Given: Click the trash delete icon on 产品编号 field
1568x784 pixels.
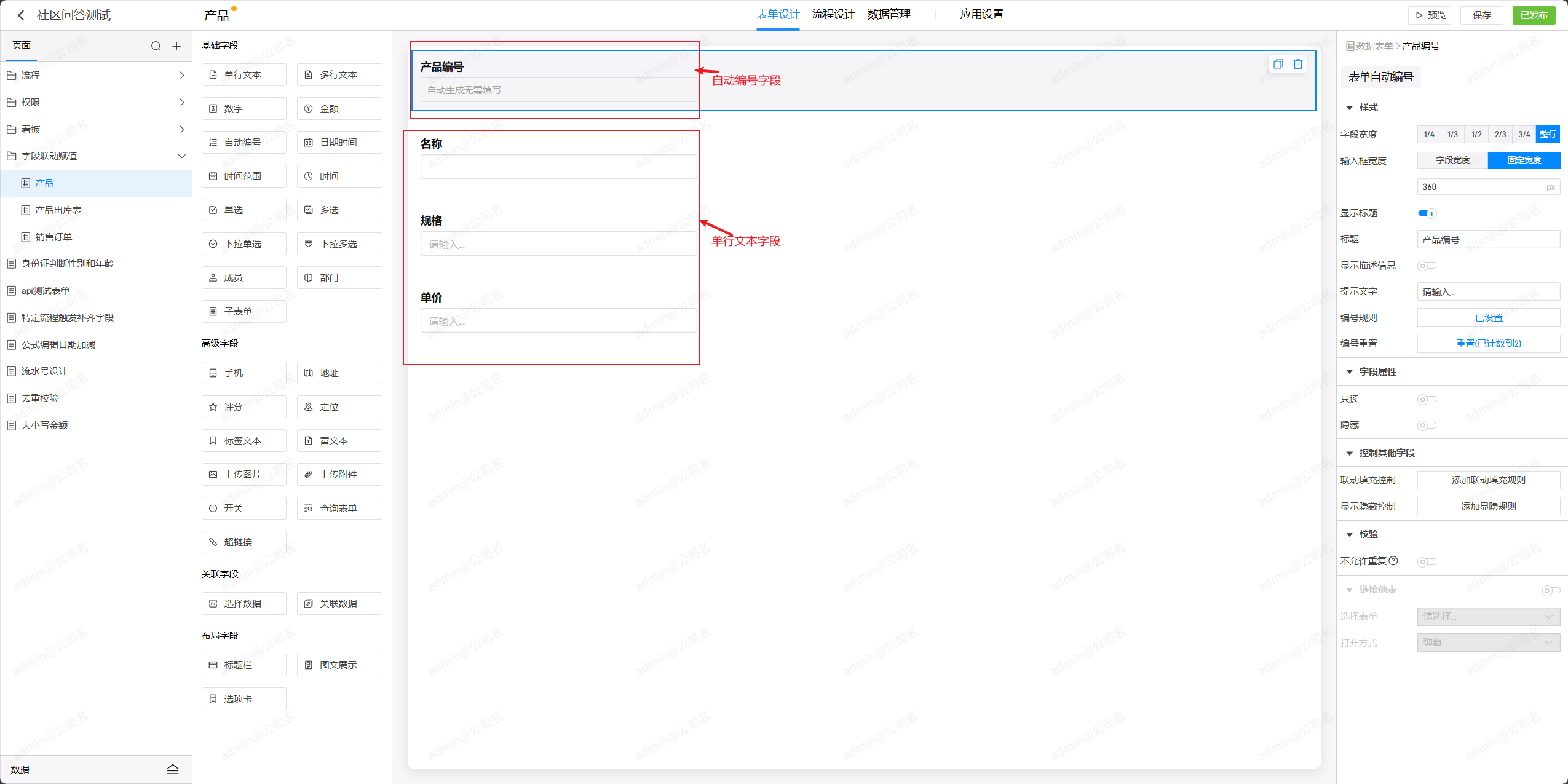Looking at the screenshot, I should click(x=1297, y=64).
